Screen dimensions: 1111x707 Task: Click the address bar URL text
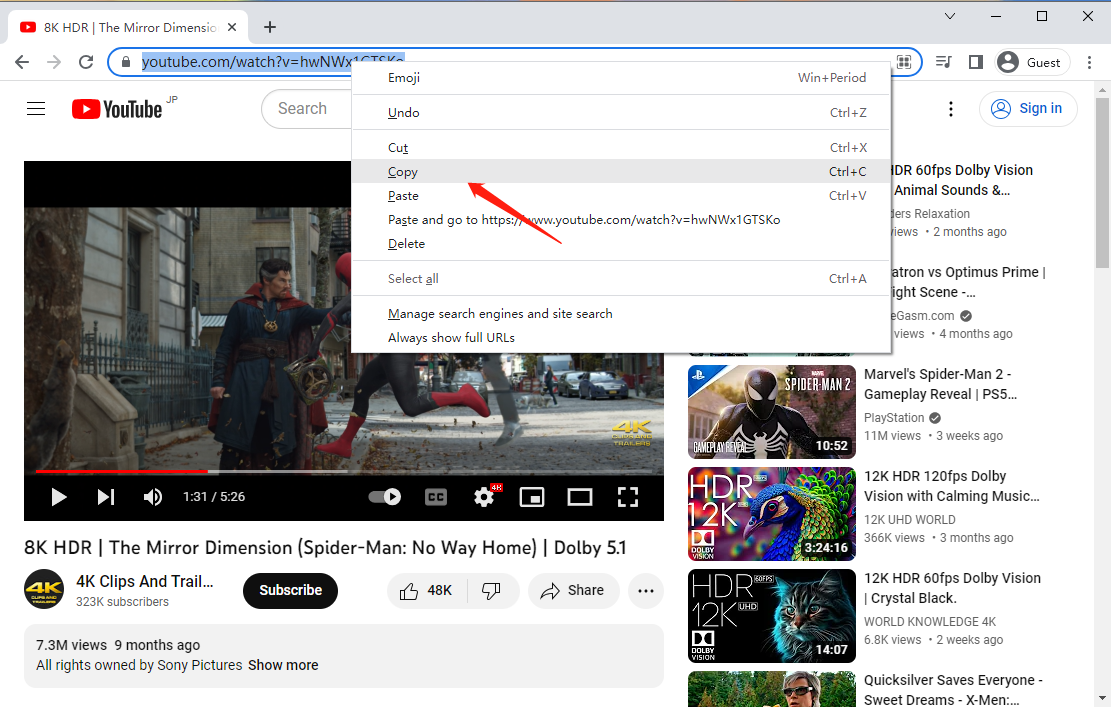tap(273, 62)
